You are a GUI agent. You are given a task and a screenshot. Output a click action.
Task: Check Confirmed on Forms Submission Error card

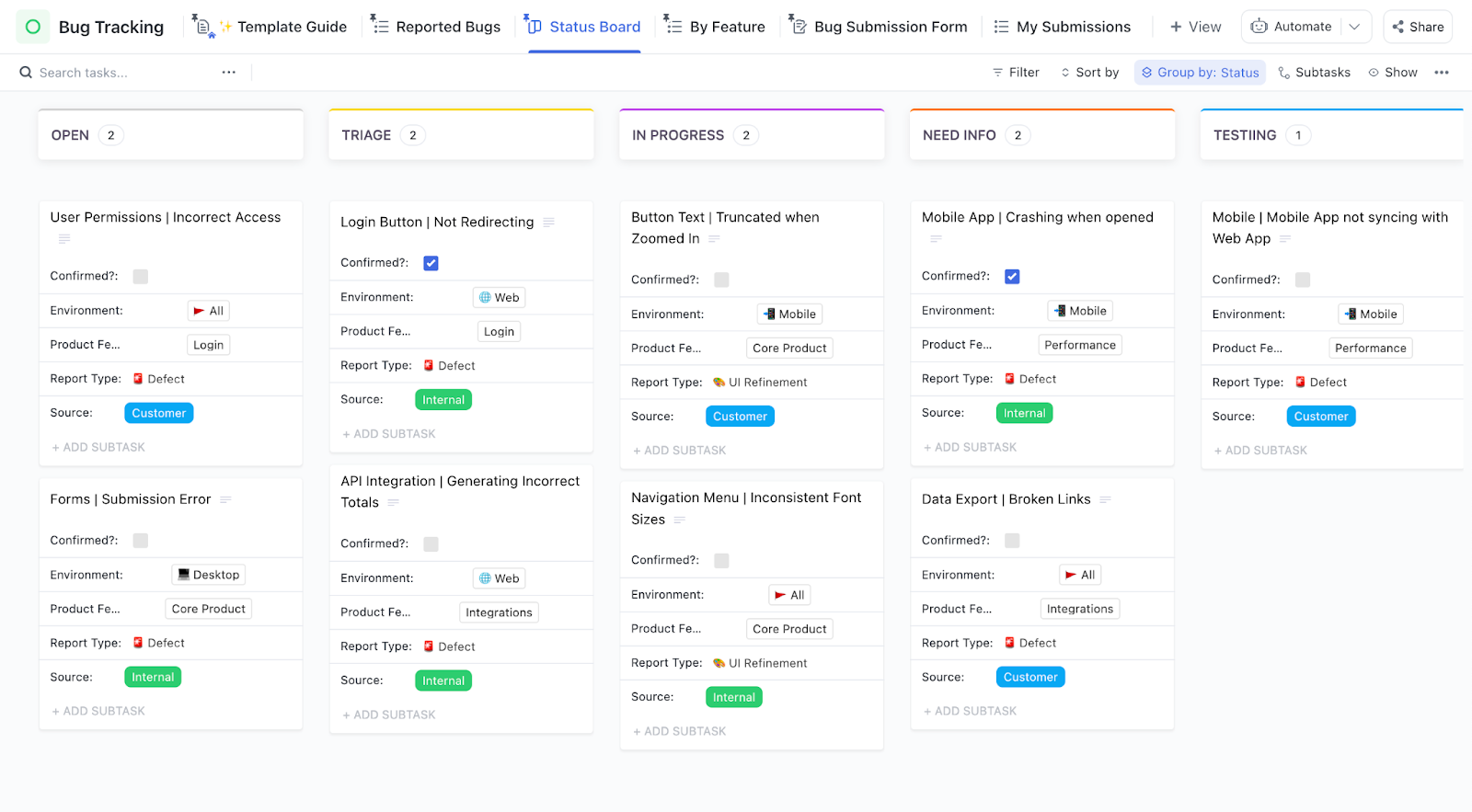pyautogui.click(x=141, y=541)
